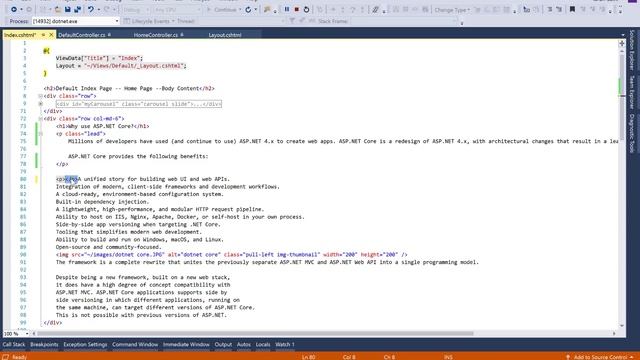Click the Decrease Indent icon
Screen dimensions: 640x360
coord(550,9)
